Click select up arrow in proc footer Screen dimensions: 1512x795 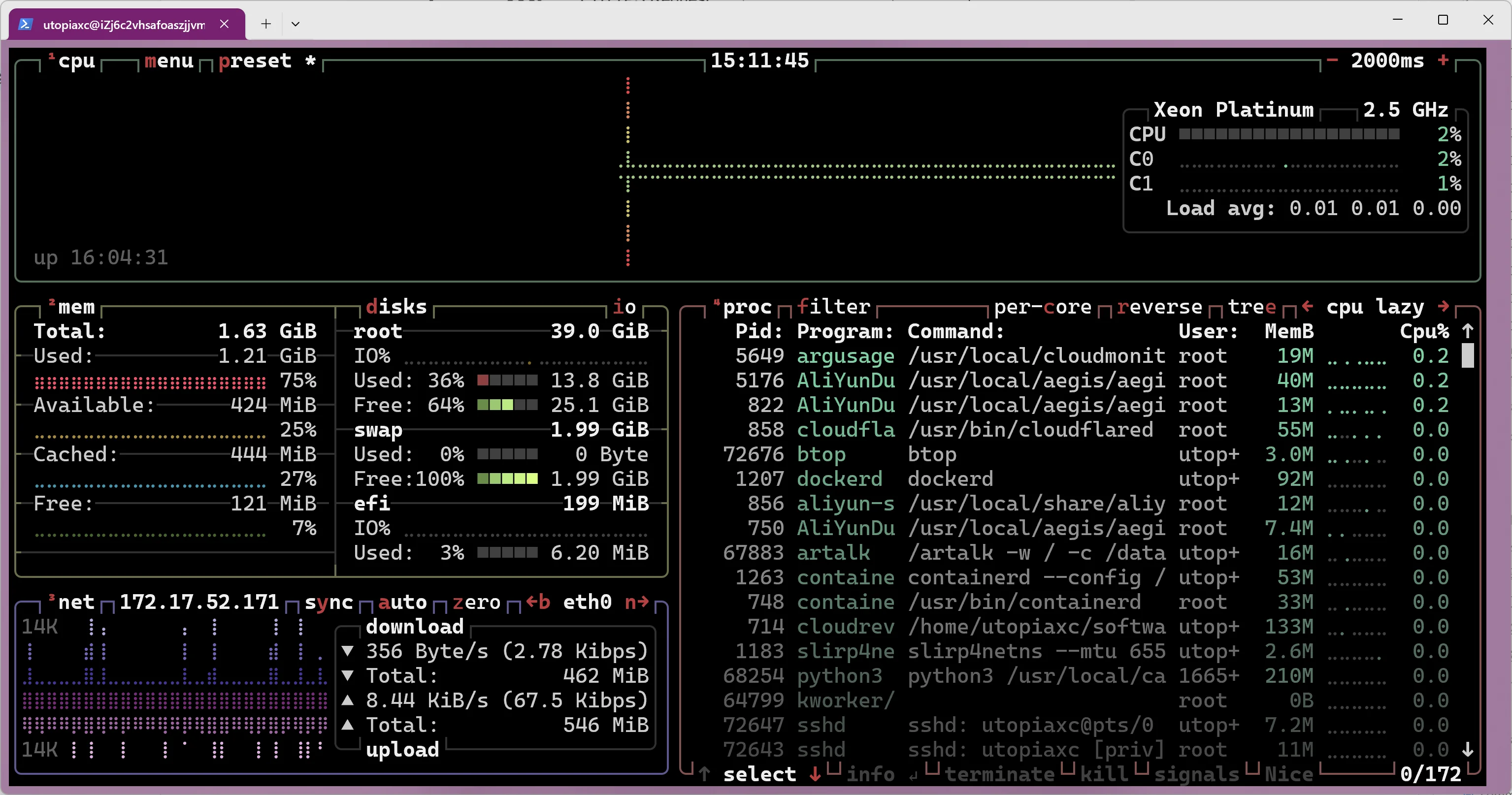tap(704, 774)
